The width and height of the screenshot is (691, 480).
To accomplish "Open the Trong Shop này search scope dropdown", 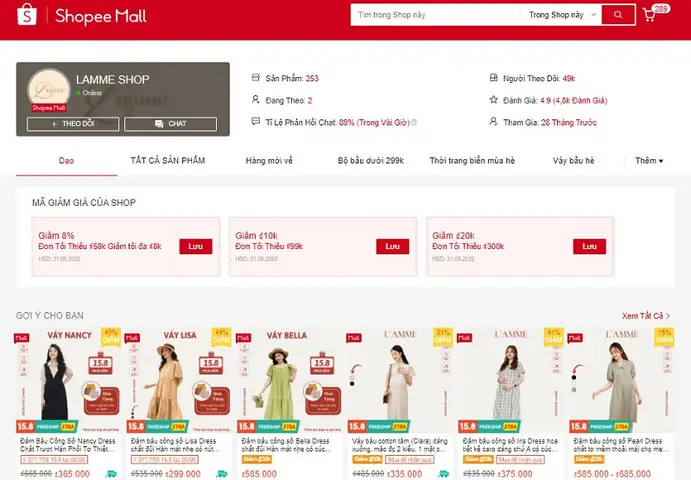I will (563, 15).
